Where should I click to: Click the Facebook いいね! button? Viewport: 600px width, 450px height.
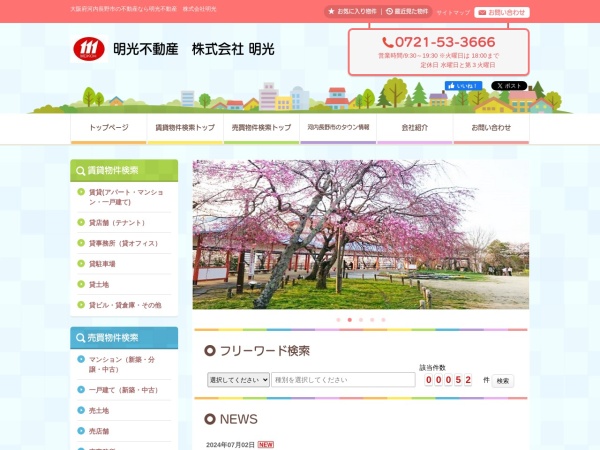[463, 86]
